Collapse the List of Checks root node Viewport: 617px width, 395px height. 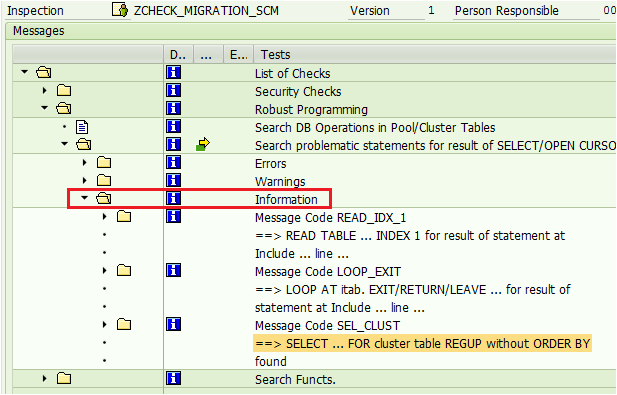point(25,72)
